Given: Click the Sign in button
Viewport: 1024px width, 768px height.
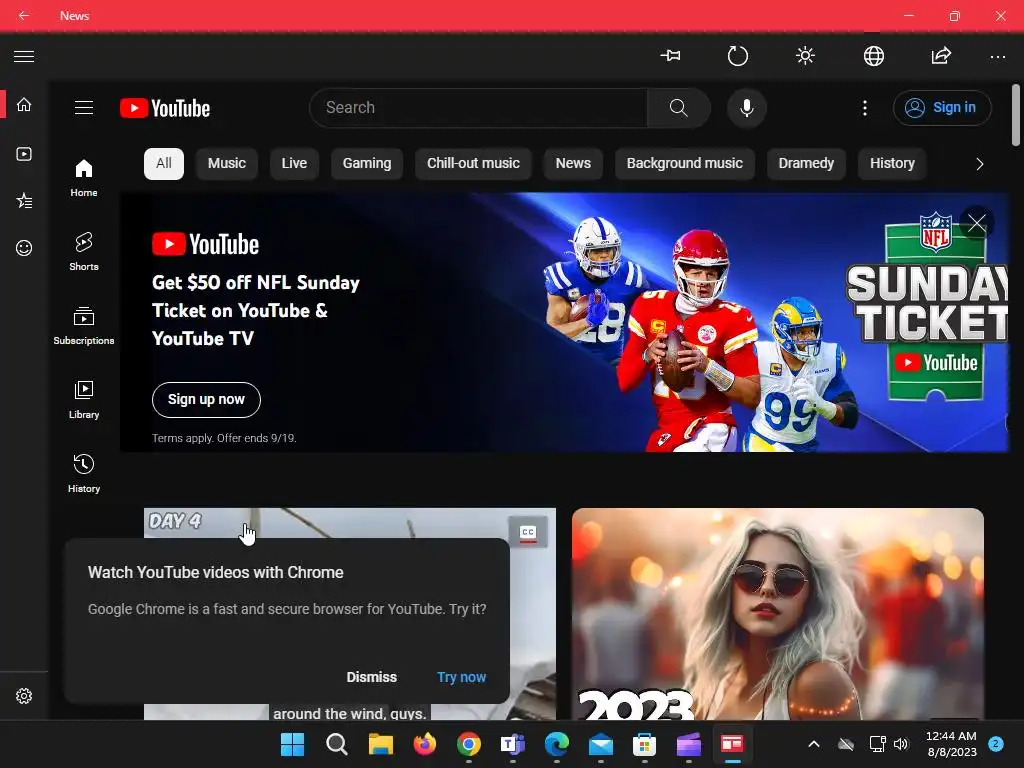Looking at the screenshot, I should tap(942, 108).
